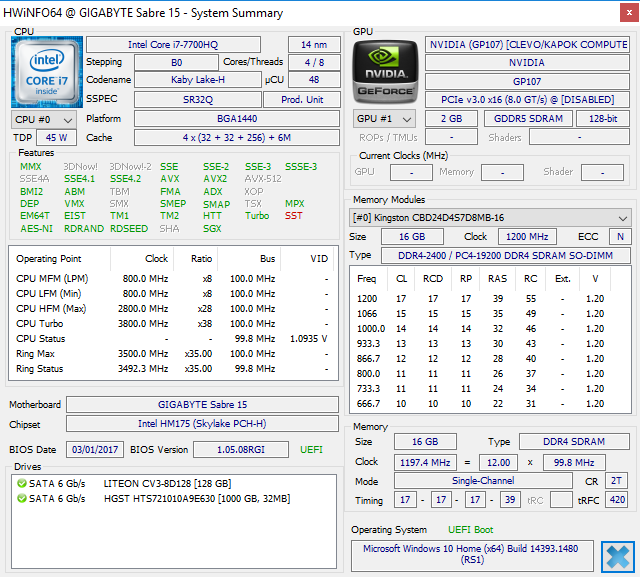Click the blue X icon at bottom right
Screen dimensions: 640x577
tap(618, 557)
